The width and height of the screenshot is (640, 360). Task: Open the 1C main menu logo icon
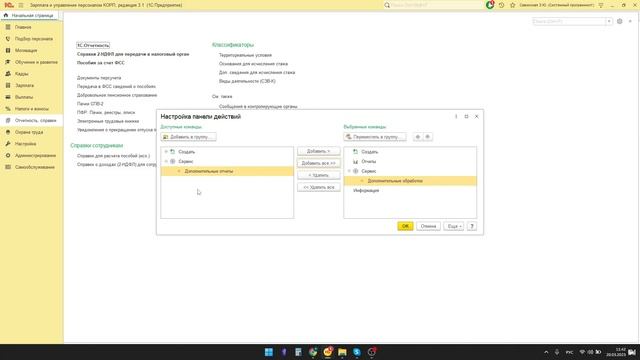point(9,5)
